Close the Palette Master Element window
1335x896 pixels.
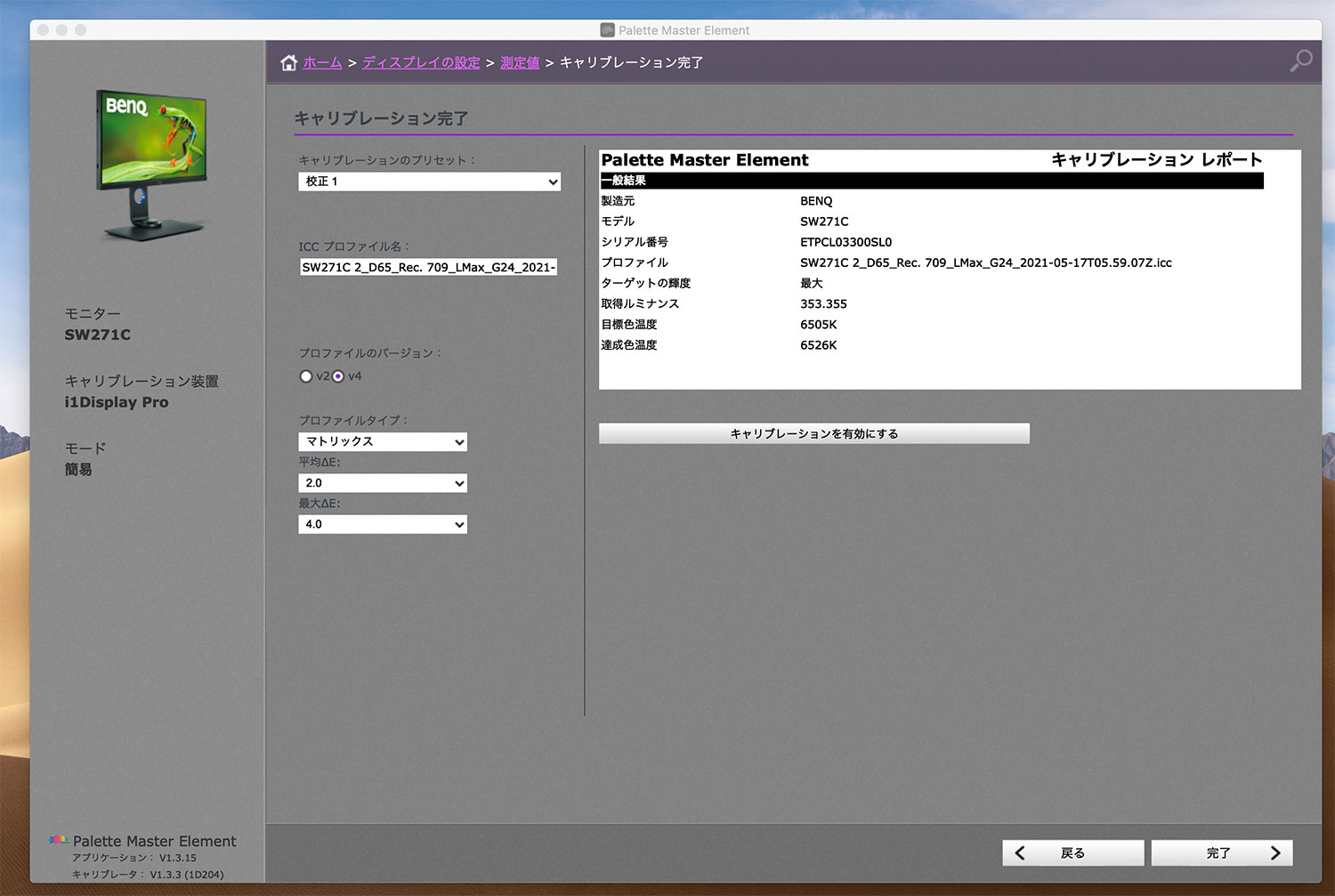tap(43, 30)
